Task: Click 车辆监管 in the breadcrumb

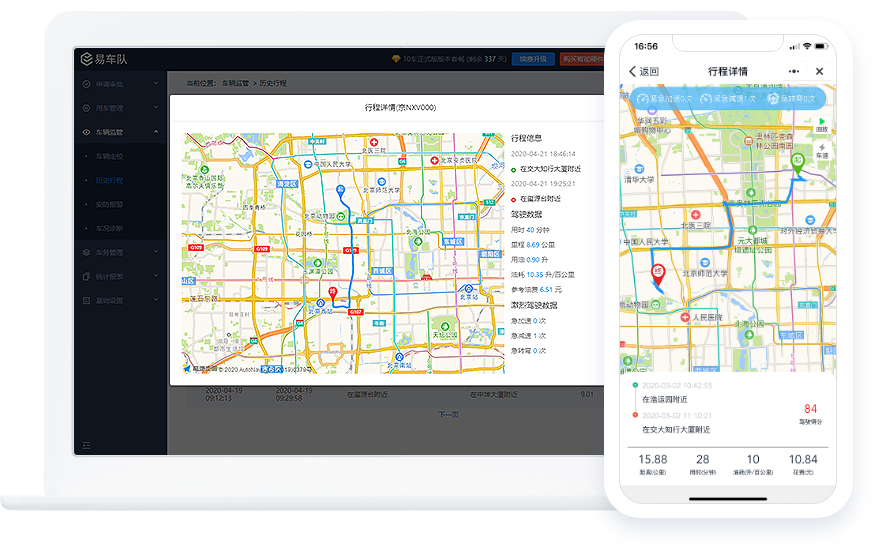Action: [235, 83]
